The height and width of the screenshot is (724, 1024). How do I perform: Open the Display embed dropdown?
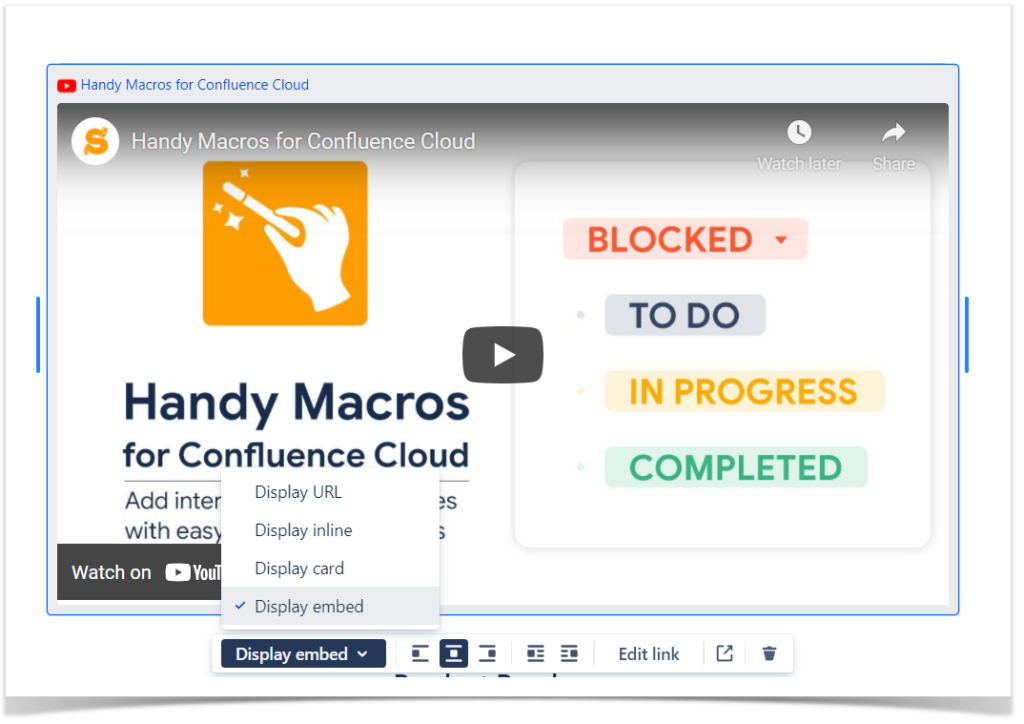pyautogui.click(x=302, y=653)
